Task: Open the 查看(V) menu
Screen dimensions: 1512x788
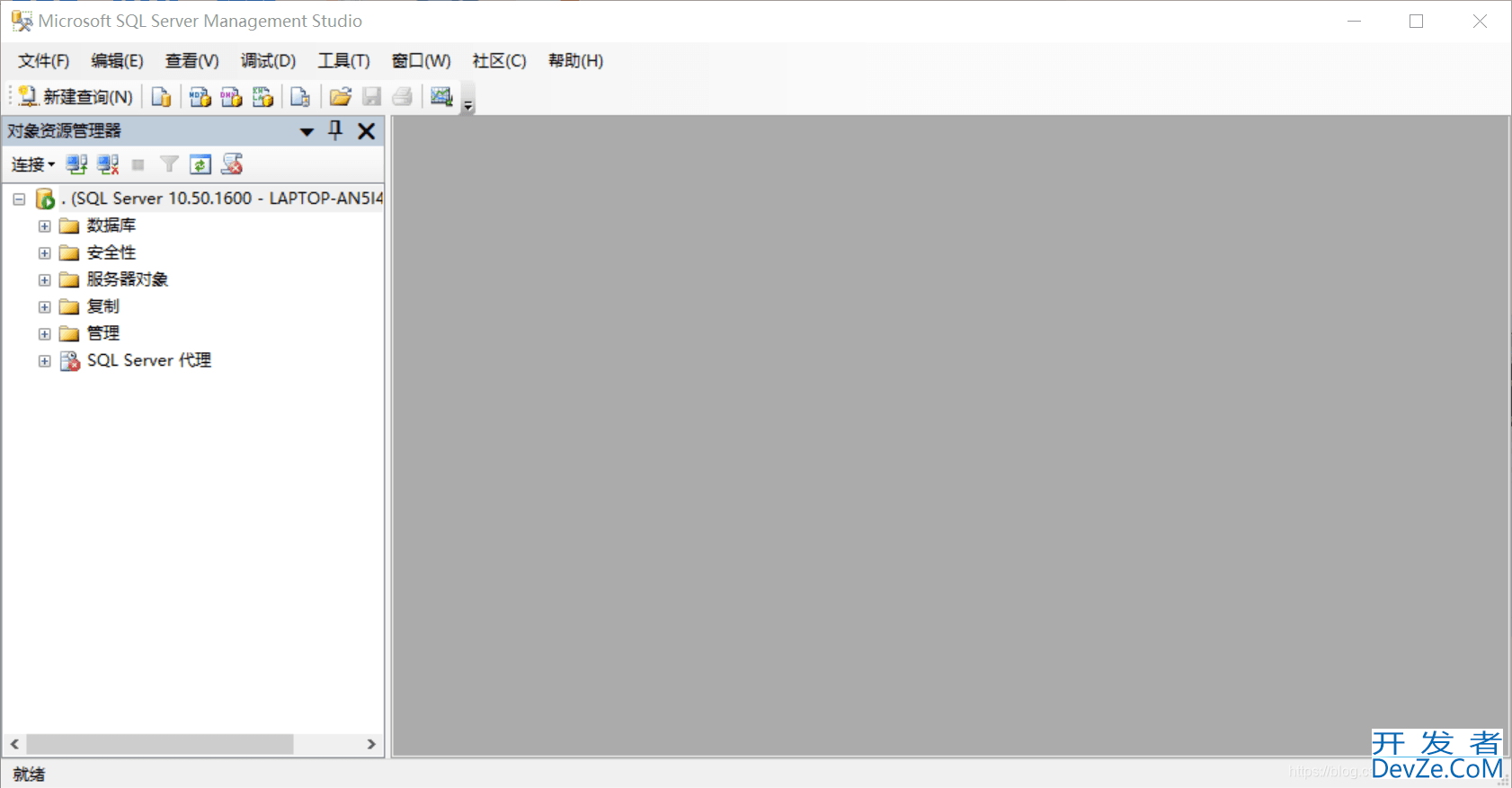Action: pyautogui.click(x=191, y=60)
